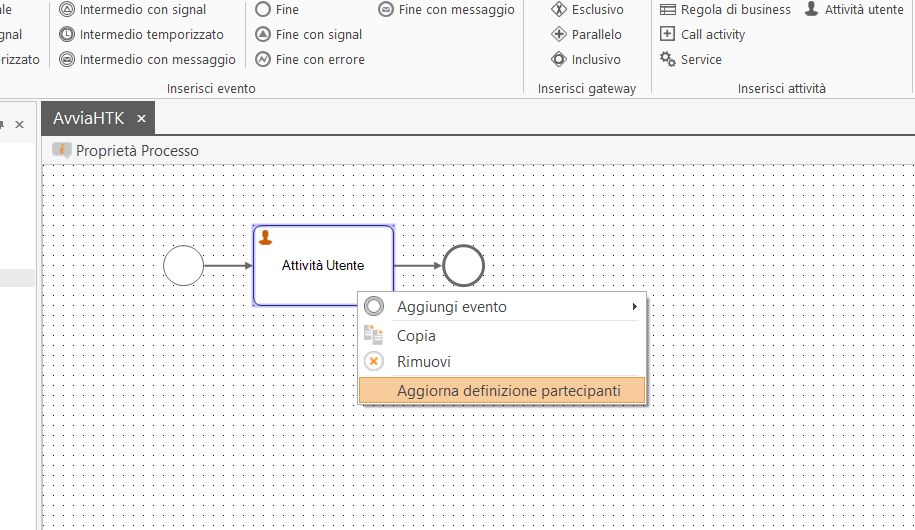Choose Copia from the context menu
This screenshot has width=915, height=530.
pyautogui.click(x=416, y=336)
